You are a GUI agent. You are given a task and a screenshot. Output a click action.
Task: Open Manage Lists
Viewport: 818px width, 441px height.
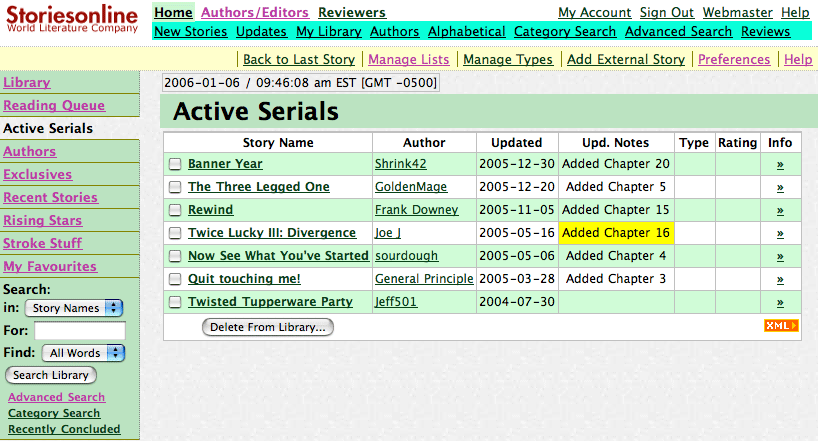tap(408, 59)
